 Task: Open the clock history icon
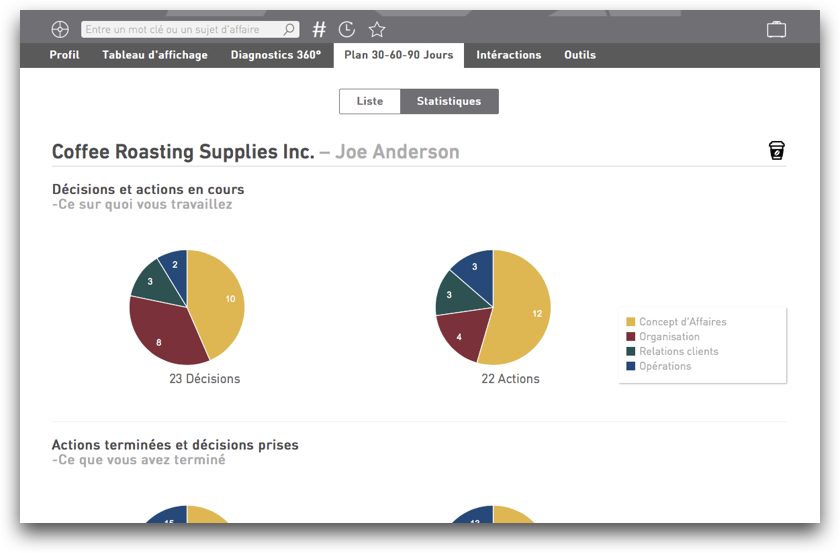tap(347, 29)
